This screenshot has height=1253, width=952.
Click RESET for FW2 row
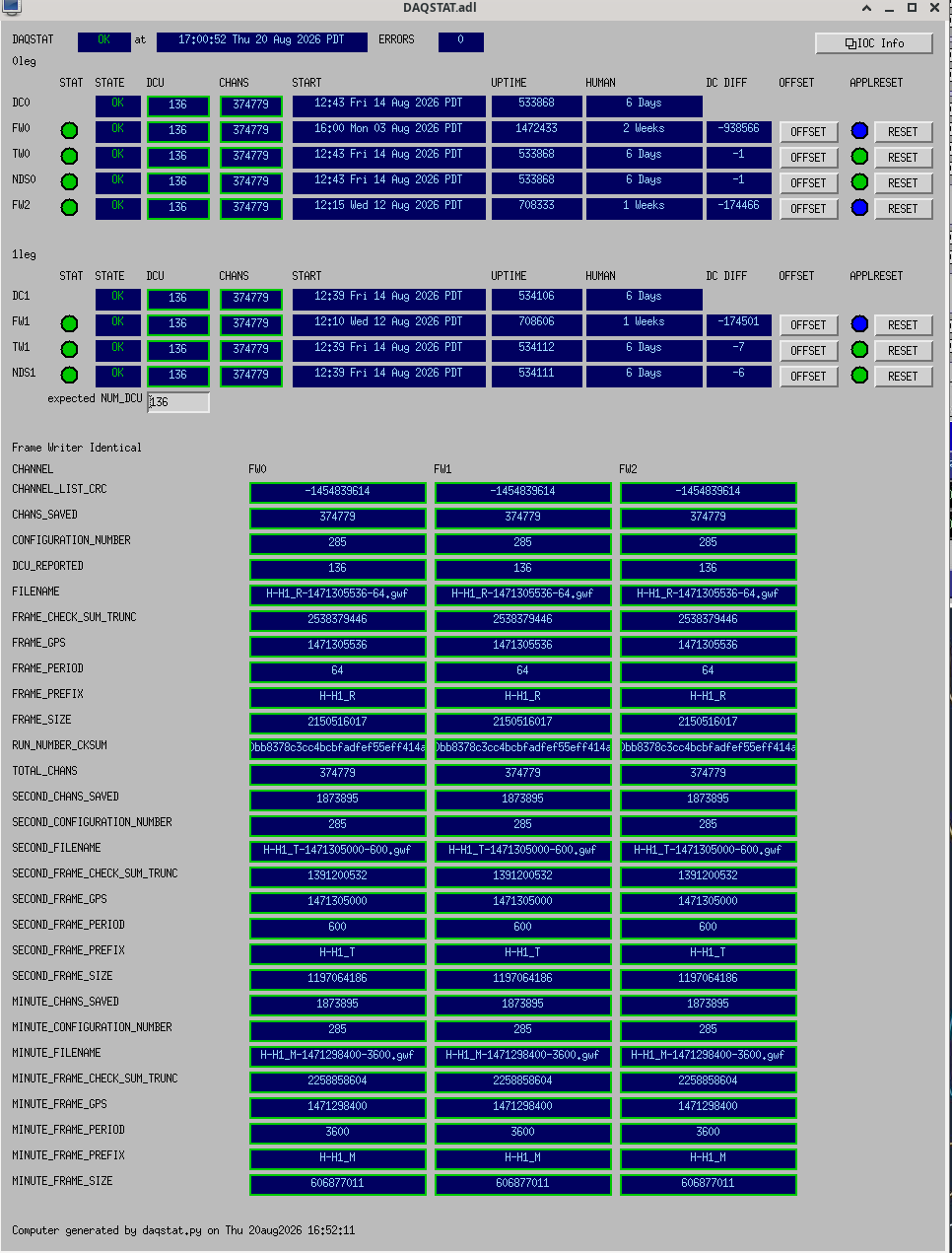(x=903, y=209)
